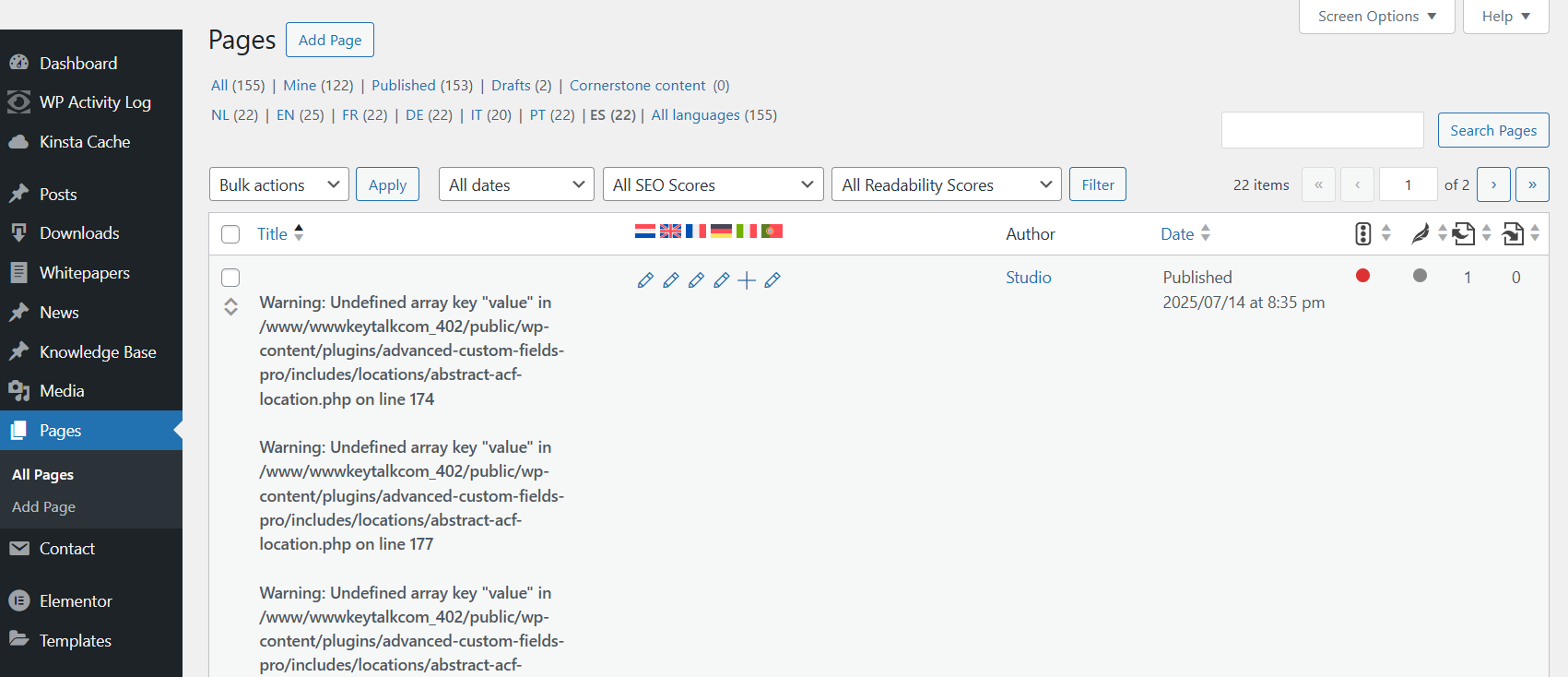This screenshot has height=677, width=1568.
Task: Click the Downloads sidebar icon
Action: click(18, 233)
